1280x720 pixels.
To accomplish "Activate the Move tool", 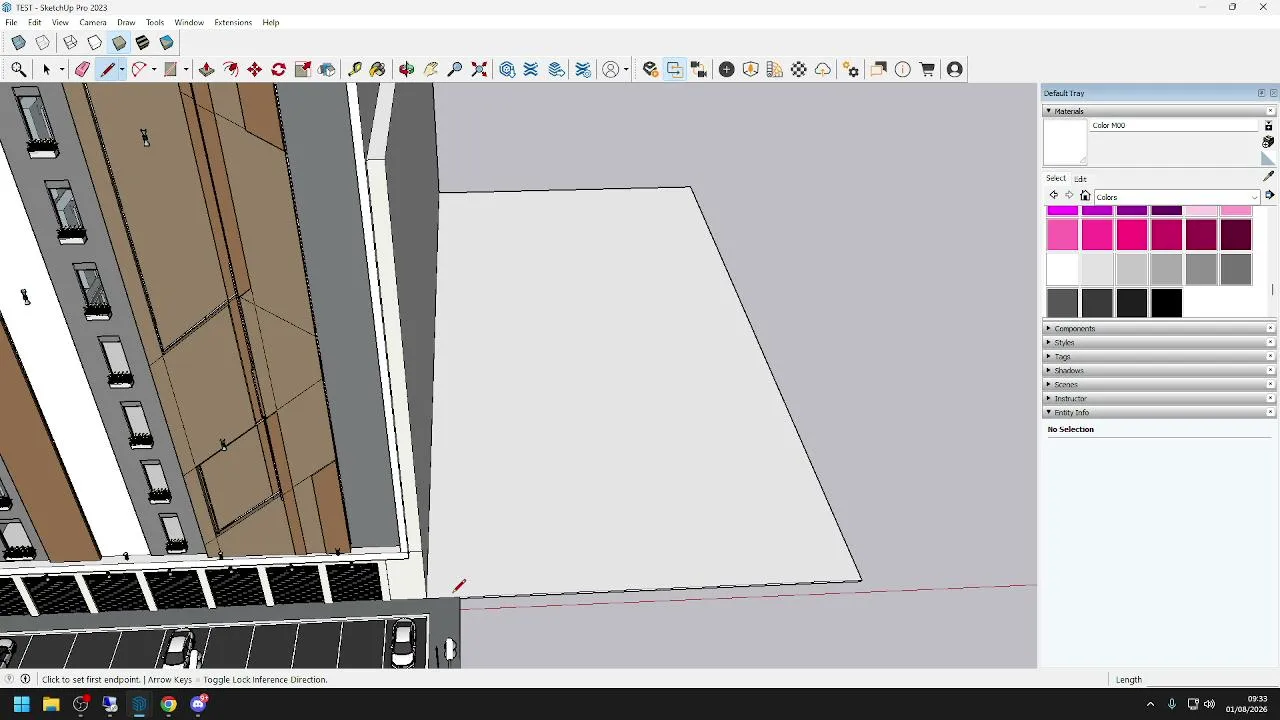I will (255, 69).
